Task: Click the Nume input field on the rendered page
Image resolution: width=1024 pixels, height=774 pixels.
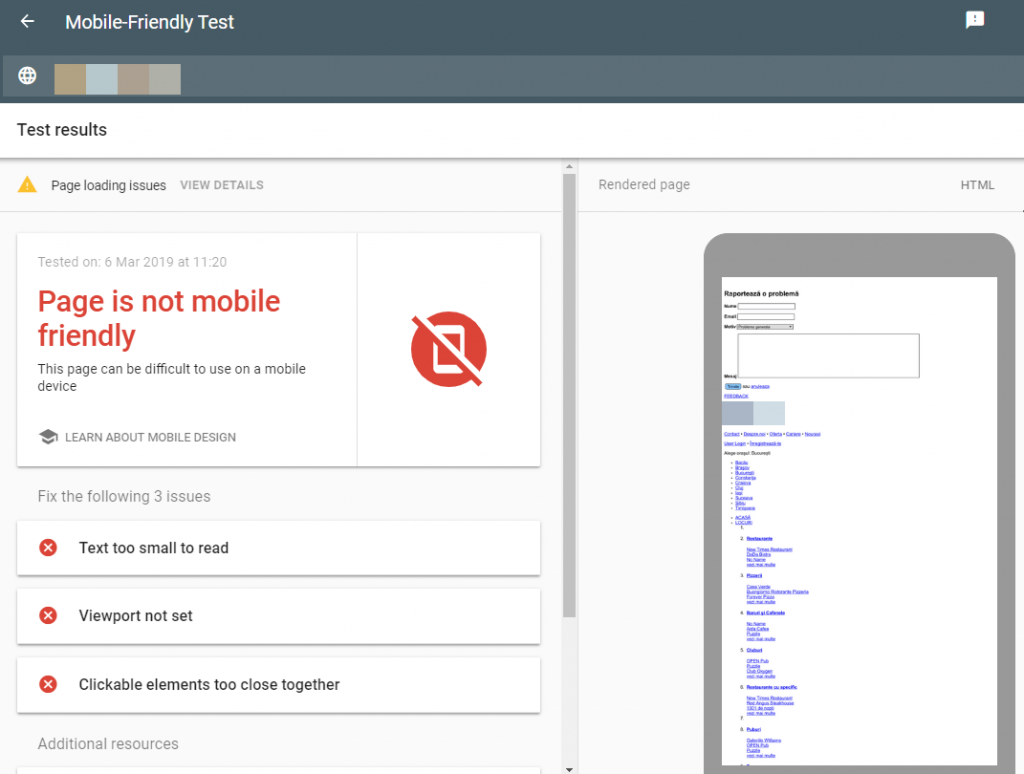Action: point(766,306)
